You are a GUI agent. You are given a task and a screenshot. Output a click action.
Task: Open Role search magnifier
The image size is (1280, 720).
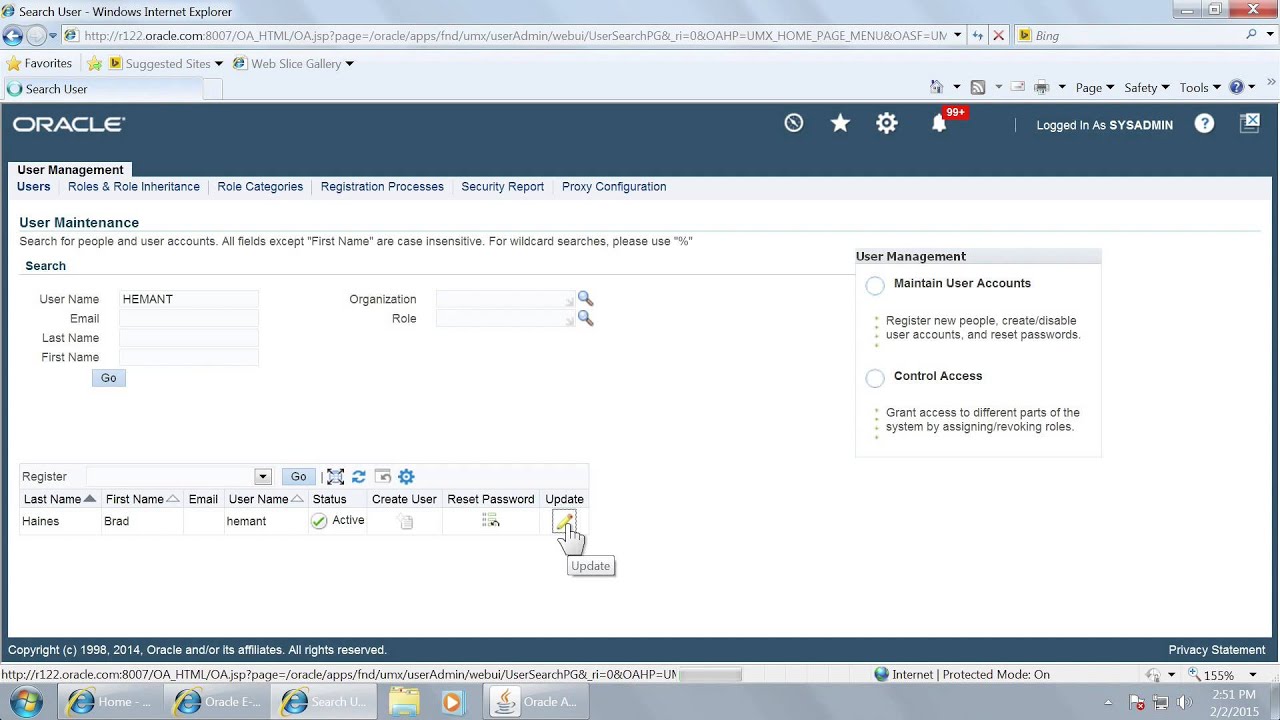pos(585,318)
